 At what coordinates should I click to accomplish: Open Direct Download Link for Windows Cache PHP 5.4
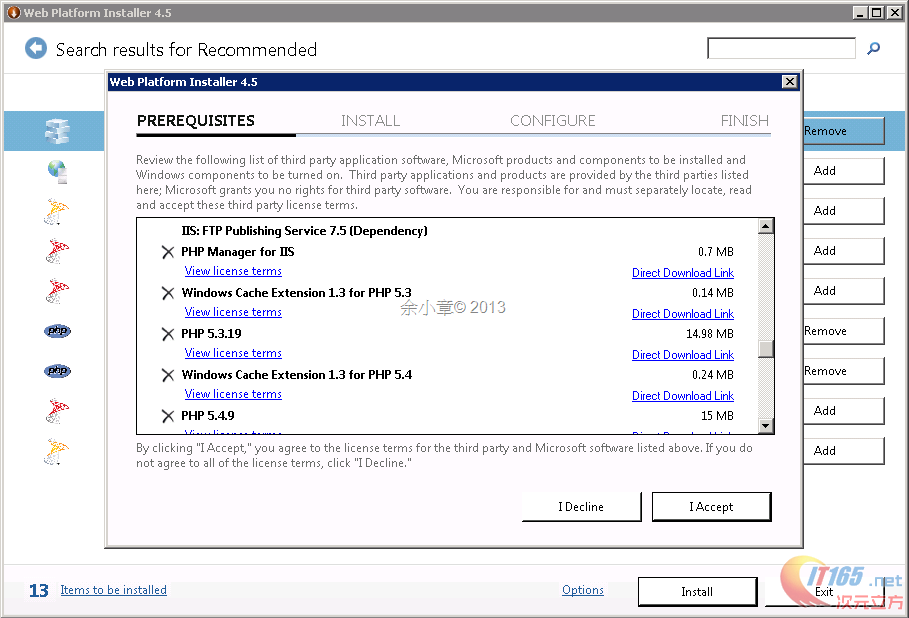tap(683, 396)
